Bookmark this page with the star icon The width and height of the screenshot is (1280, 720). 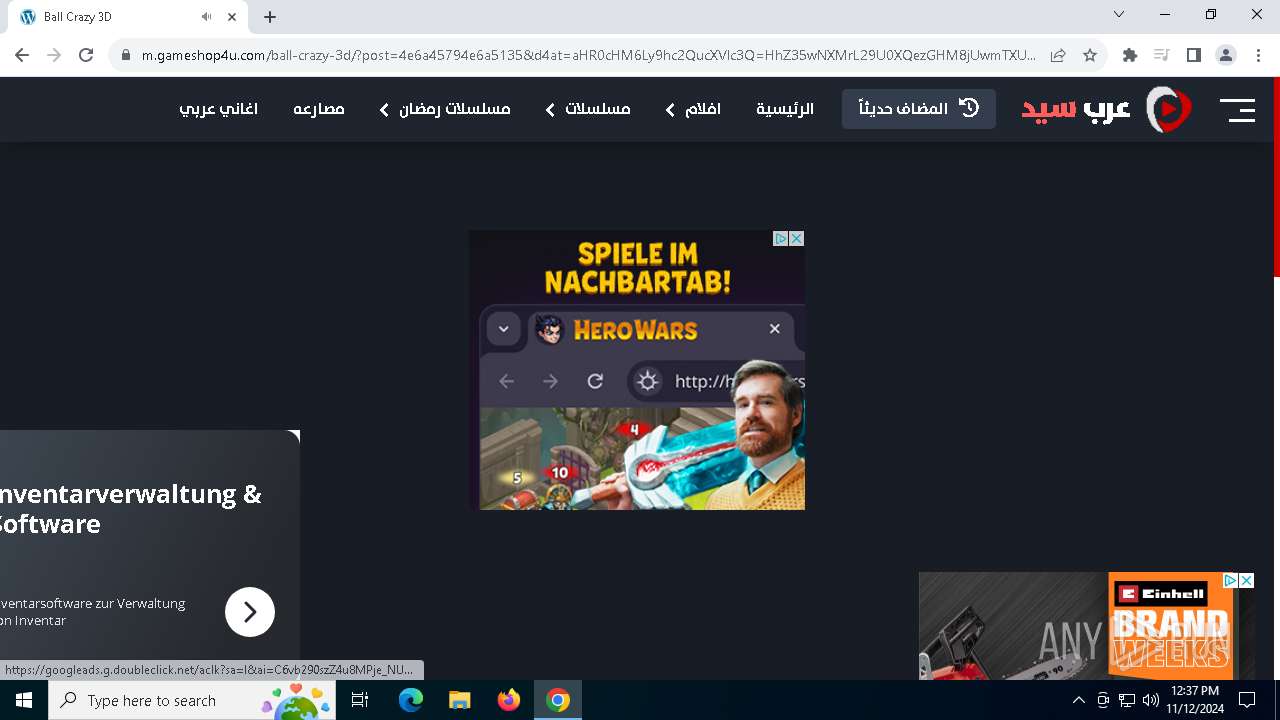point(1090,55)
